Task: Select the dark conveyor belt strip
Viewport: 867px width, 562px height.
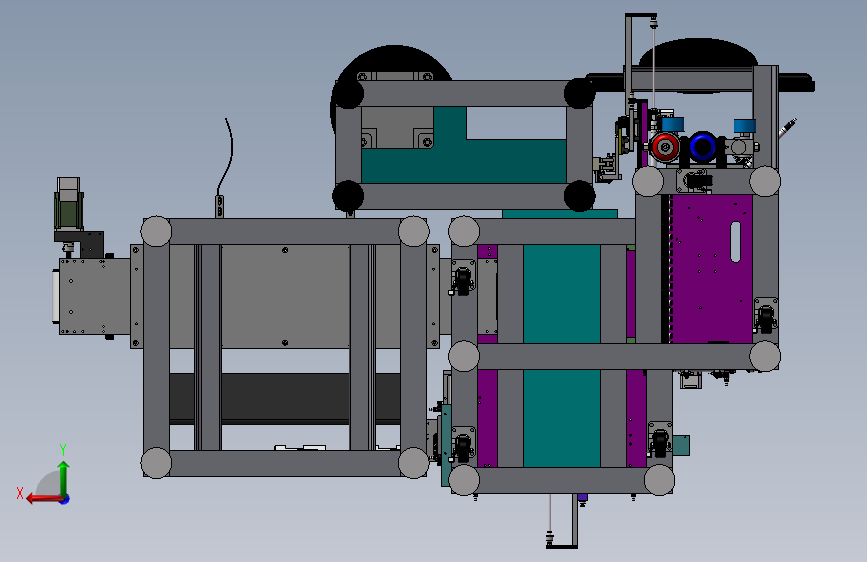Action: point(285,398)
